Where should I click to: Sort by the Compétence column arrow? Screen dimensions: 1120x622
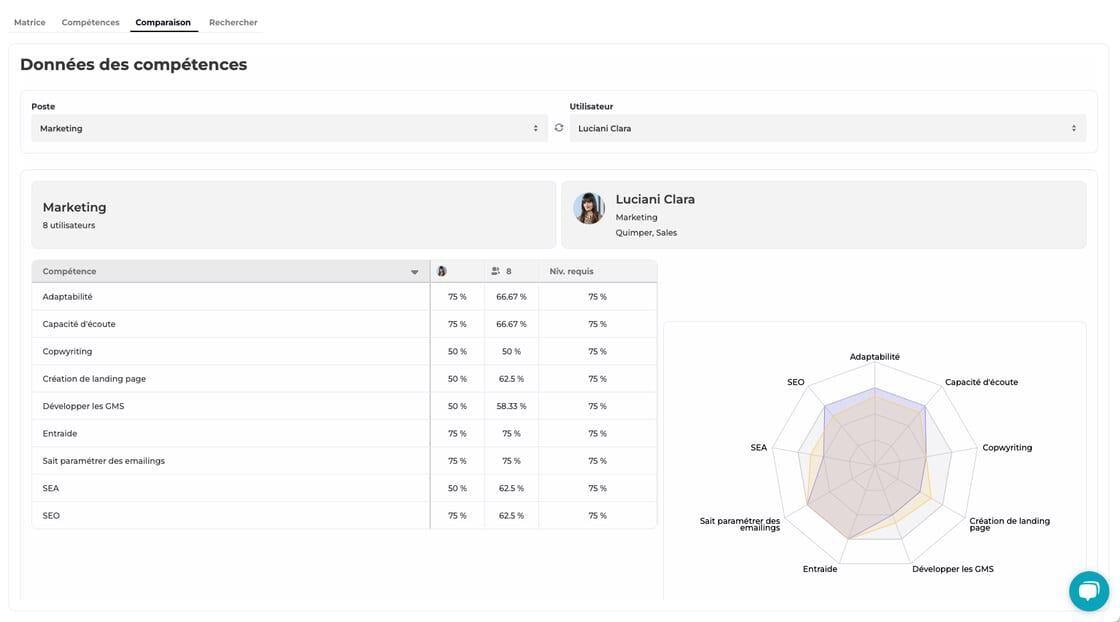click(415, 272)
